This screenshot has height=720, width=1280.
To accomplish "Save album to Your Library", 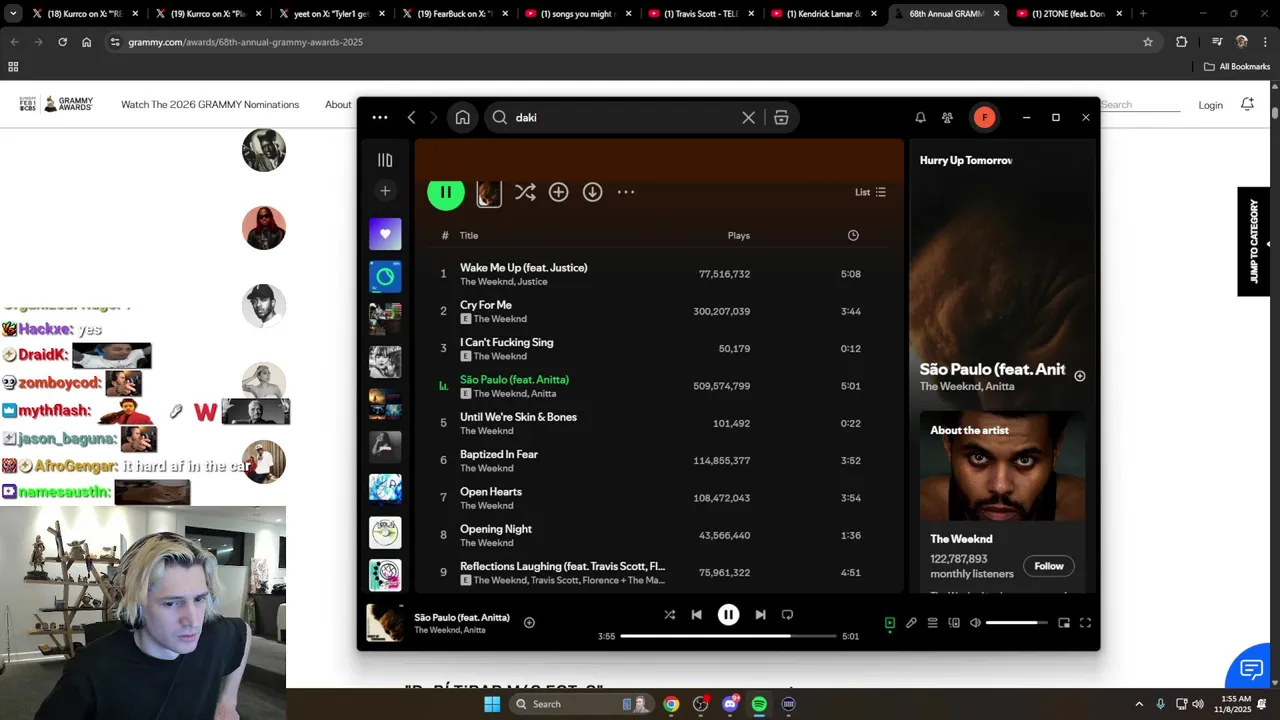I will pos(558,192).
